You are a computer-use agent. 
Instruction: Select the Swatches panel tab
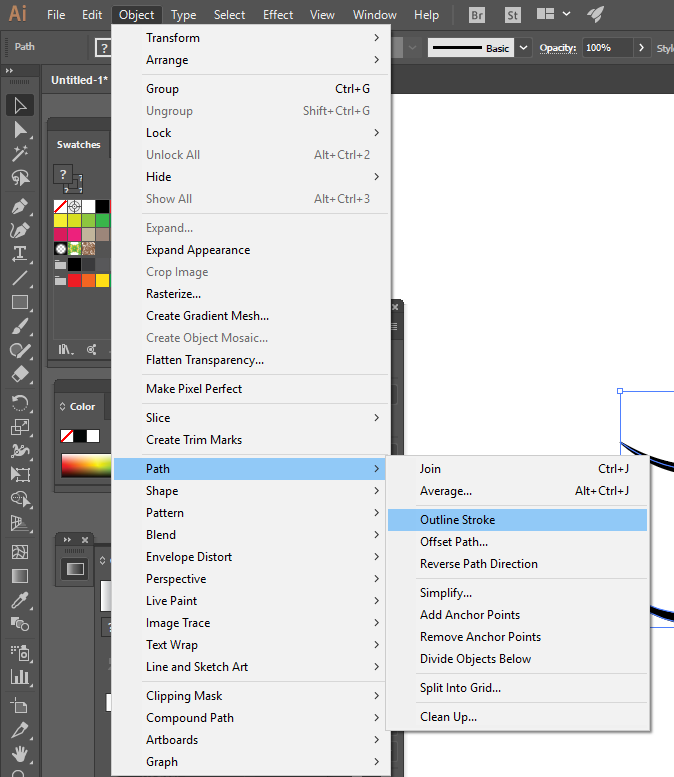click(x=78, y=145)
